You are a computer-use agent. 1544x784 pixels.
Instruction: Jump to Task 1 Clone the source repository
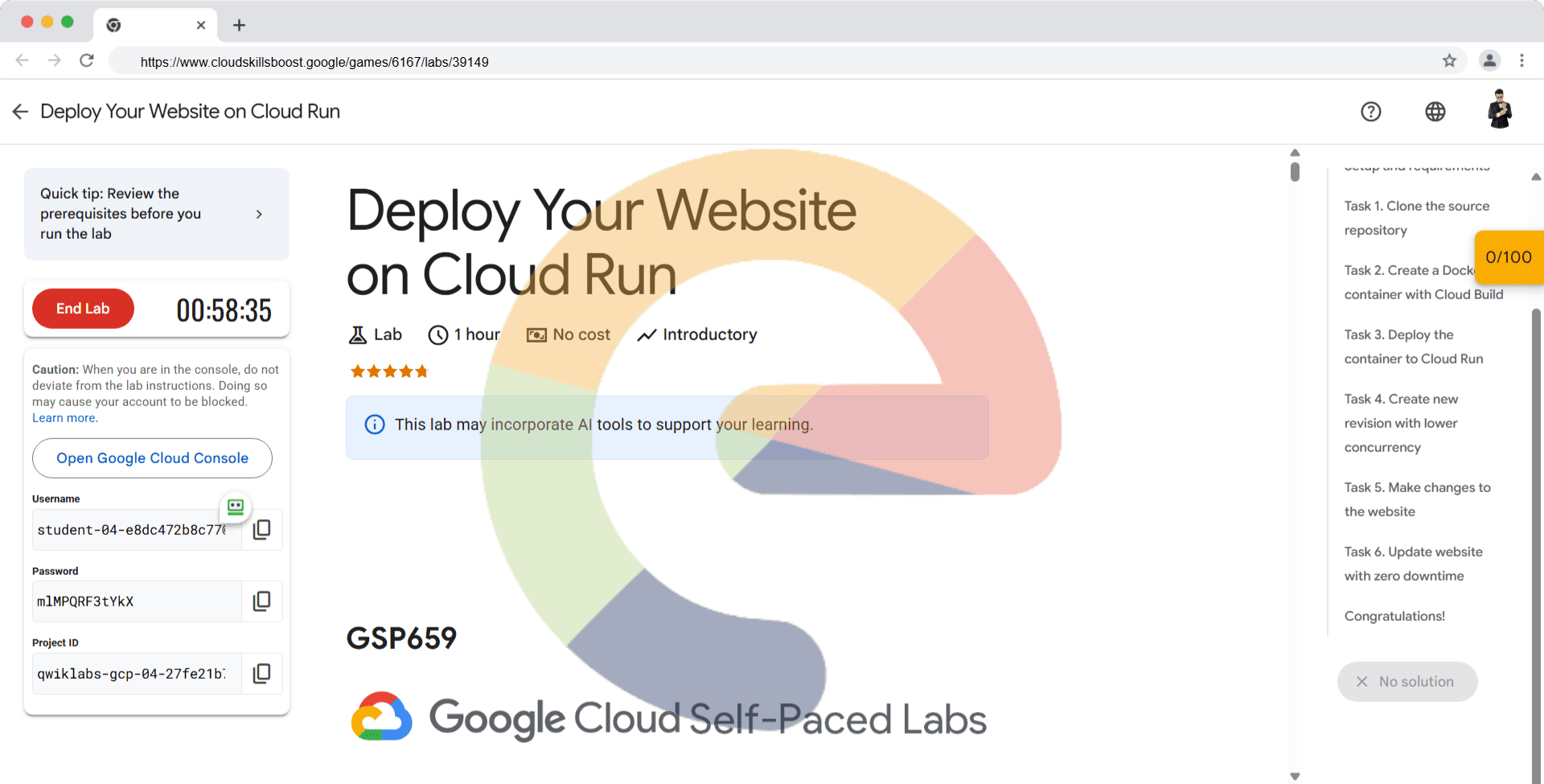coord(1416,218)
